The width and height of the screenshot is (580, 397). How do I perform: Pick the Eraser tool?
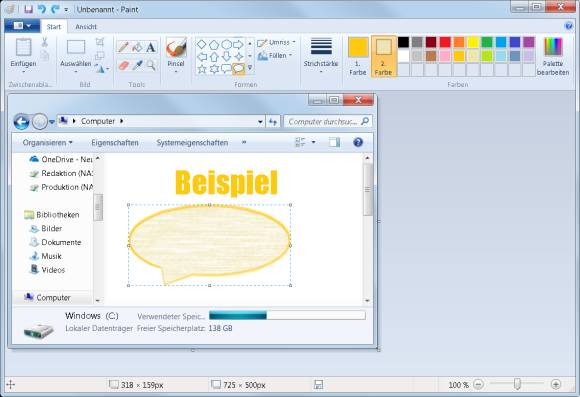[123, 65]
